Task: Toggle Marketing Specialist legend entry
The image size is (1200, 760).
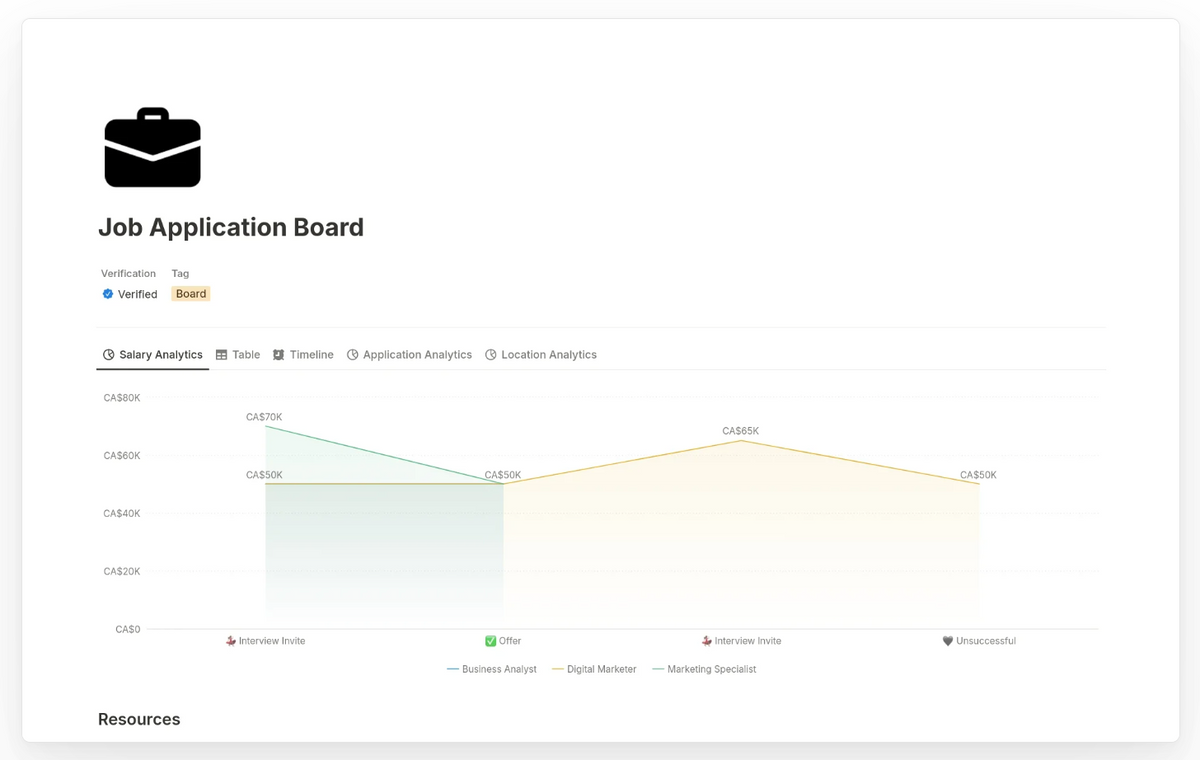Action: pos(704,669)
